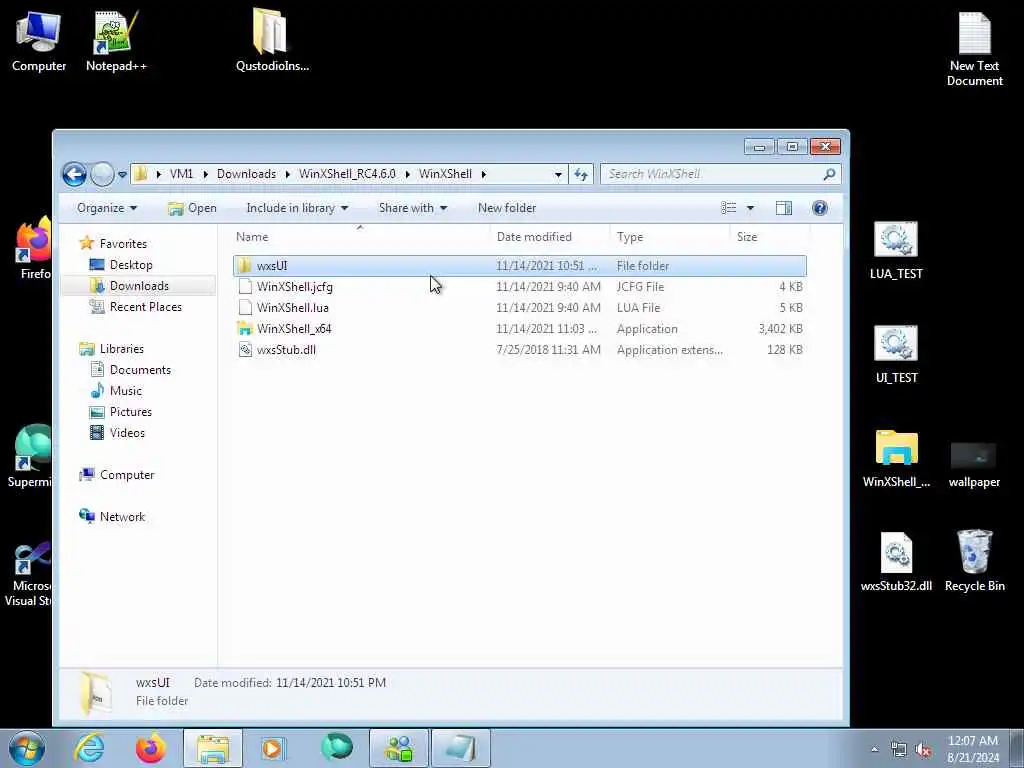
Task: Toggle the preview pane icon
Action: (x=784, y=208)
